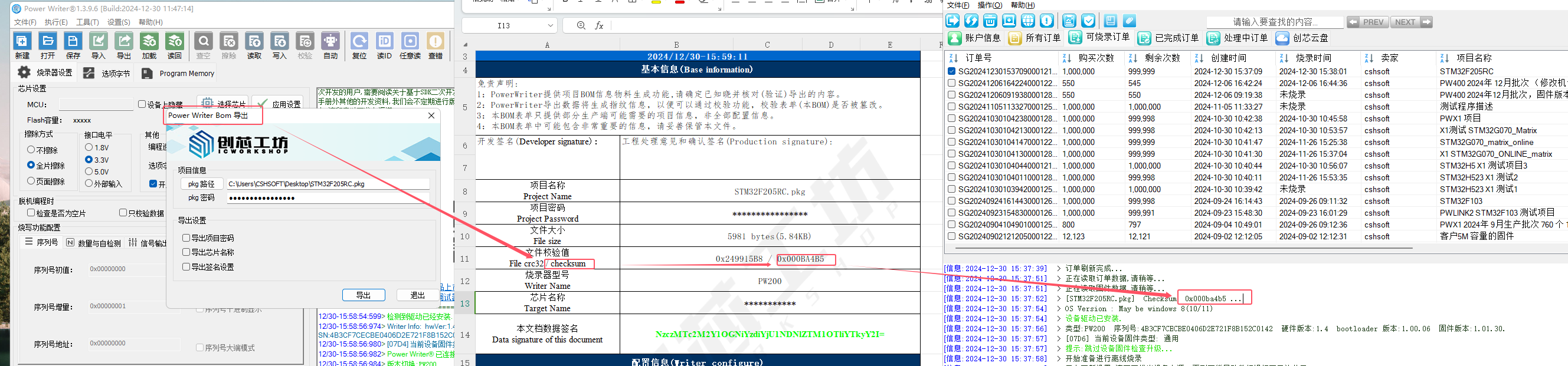Select 页面擦除 erase mode radio button

coord(31,181)
